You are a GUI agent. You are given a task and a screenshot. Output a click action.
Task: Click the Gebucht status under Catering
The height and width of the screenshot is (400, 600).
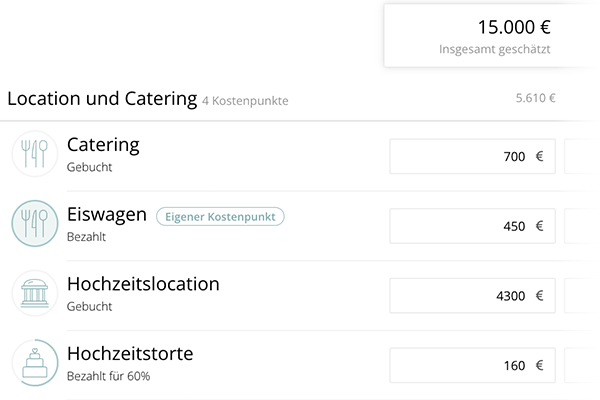[x=90, y=167]
